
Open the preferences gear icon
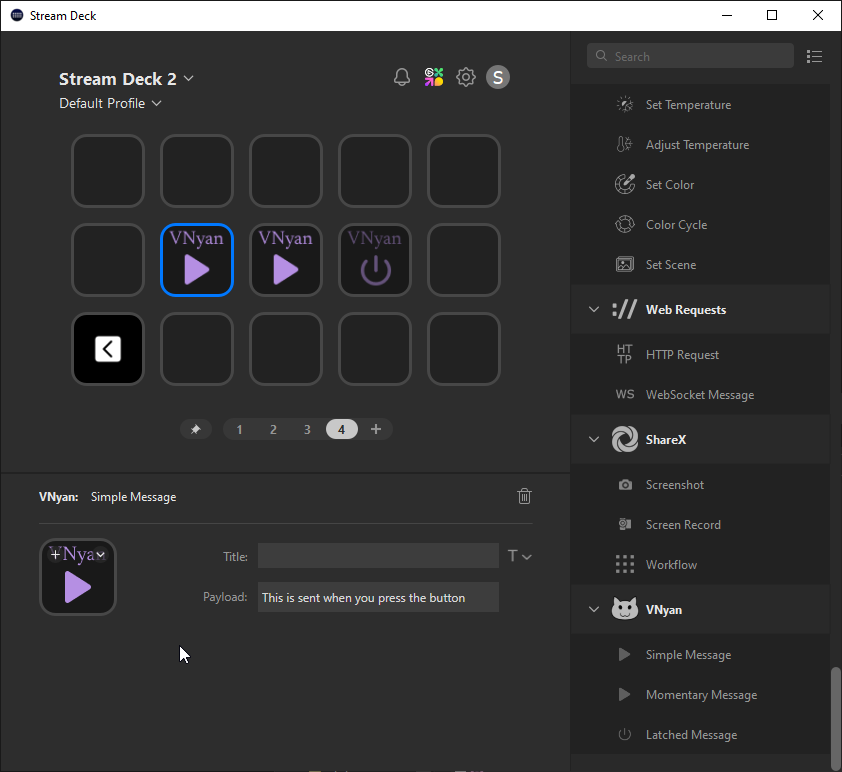click(x=466, y=77)
